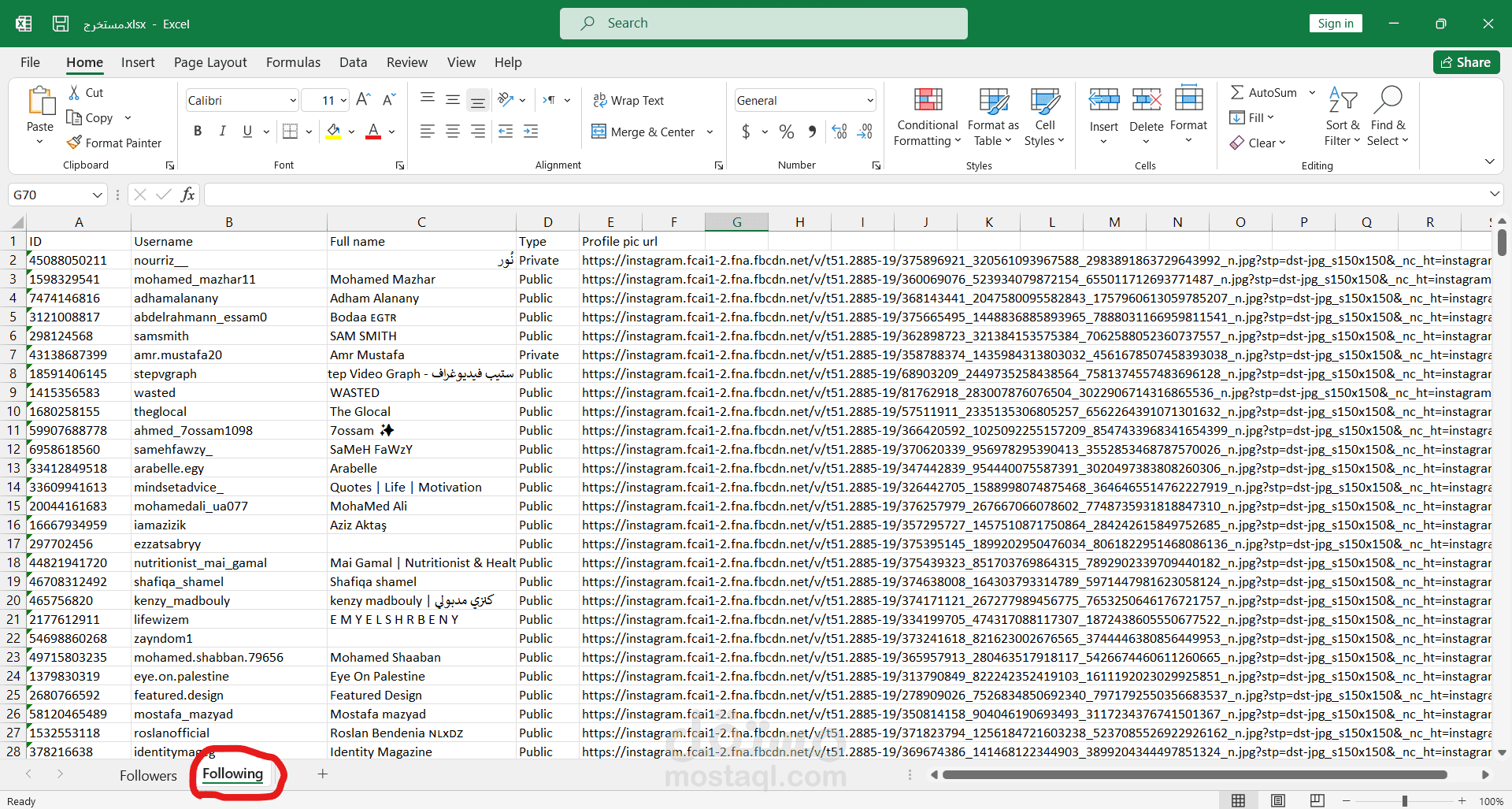
Task: Click the Decrease Decimal icon
Action: (x=865, y=132)
